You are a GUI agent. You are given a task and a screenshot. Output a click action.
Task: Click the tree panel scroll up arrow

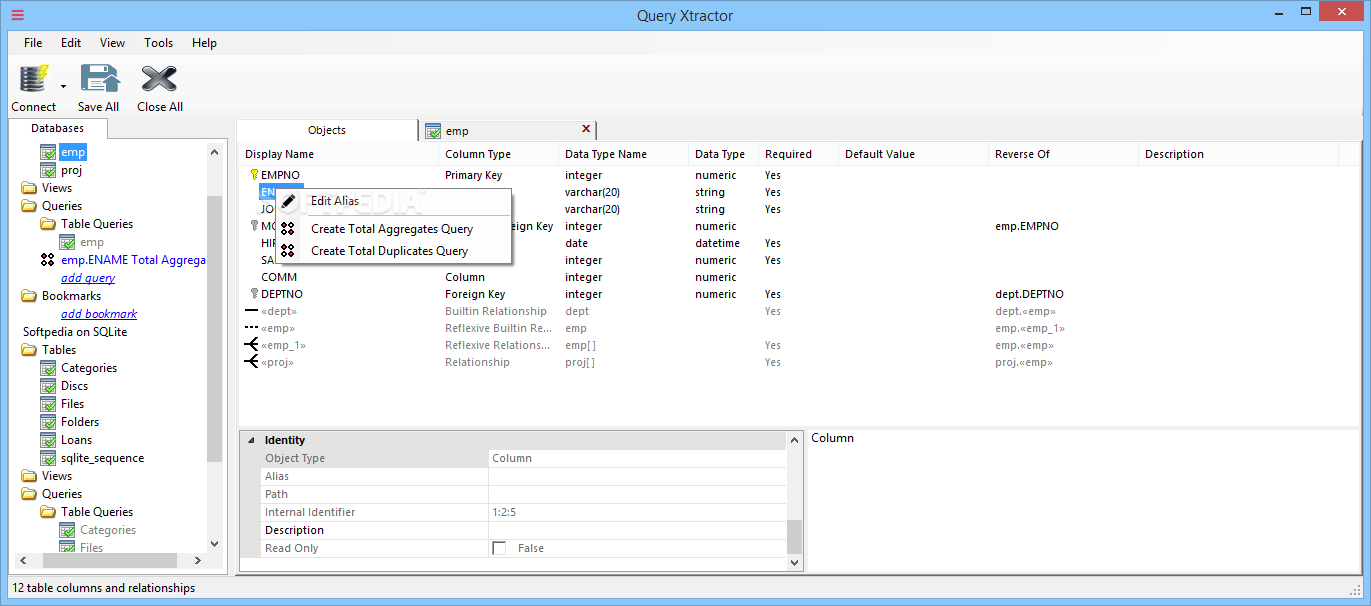[x=215, y=152]
